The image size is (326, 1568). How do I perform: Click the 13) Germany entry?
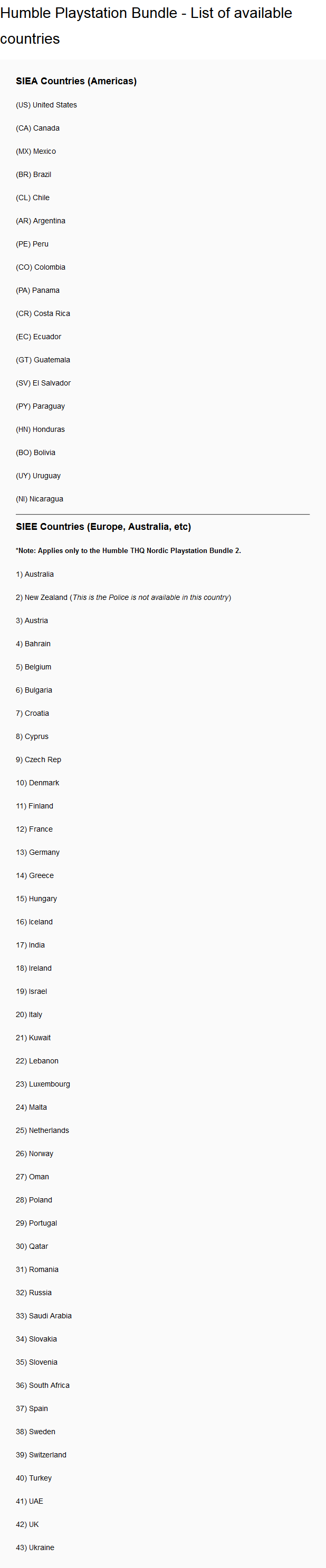[x=38, y=852]
